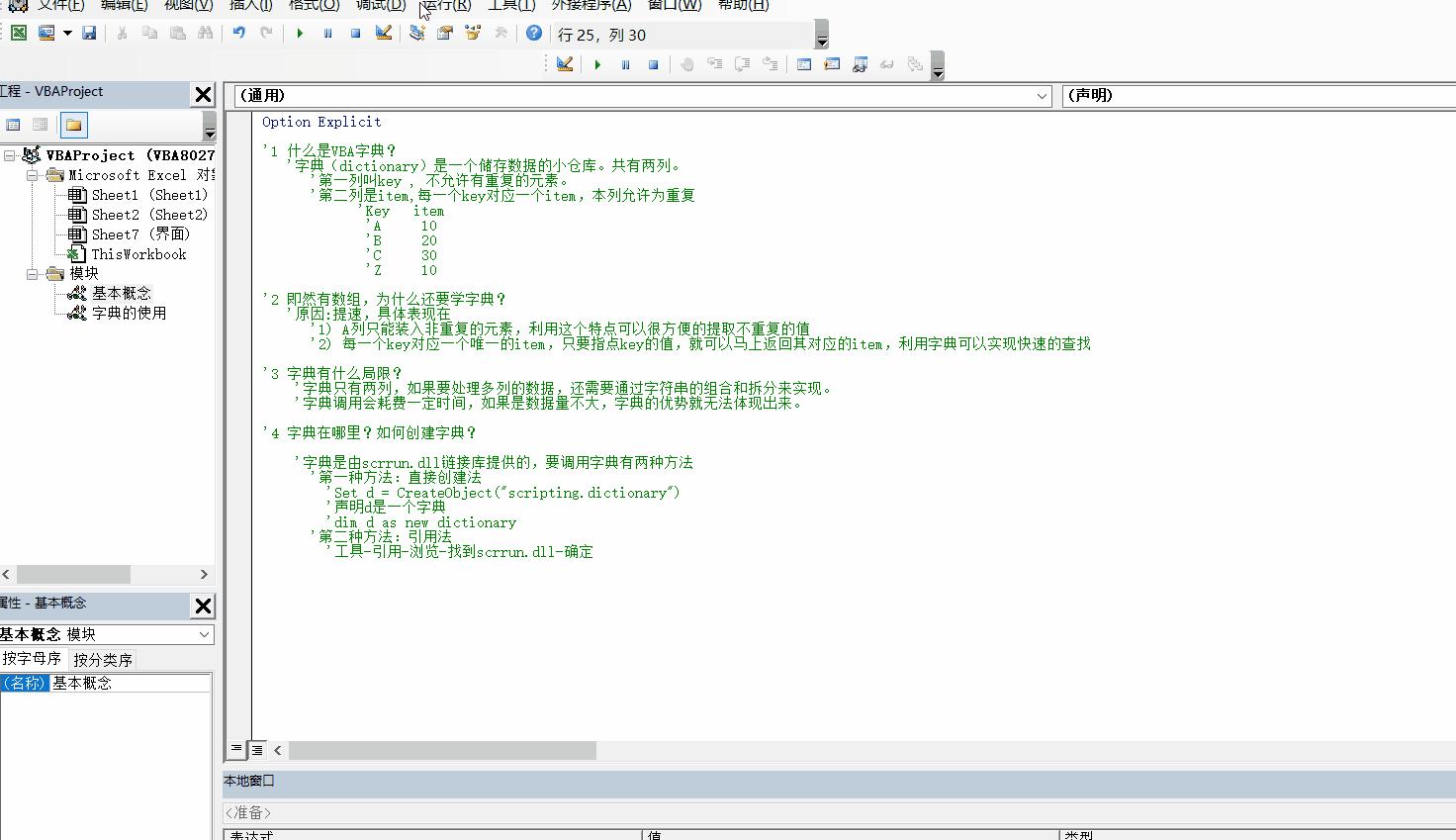Click Break on the debug toolbar
This screenshot has width=1456, height=840.
[x=625, y=64]
